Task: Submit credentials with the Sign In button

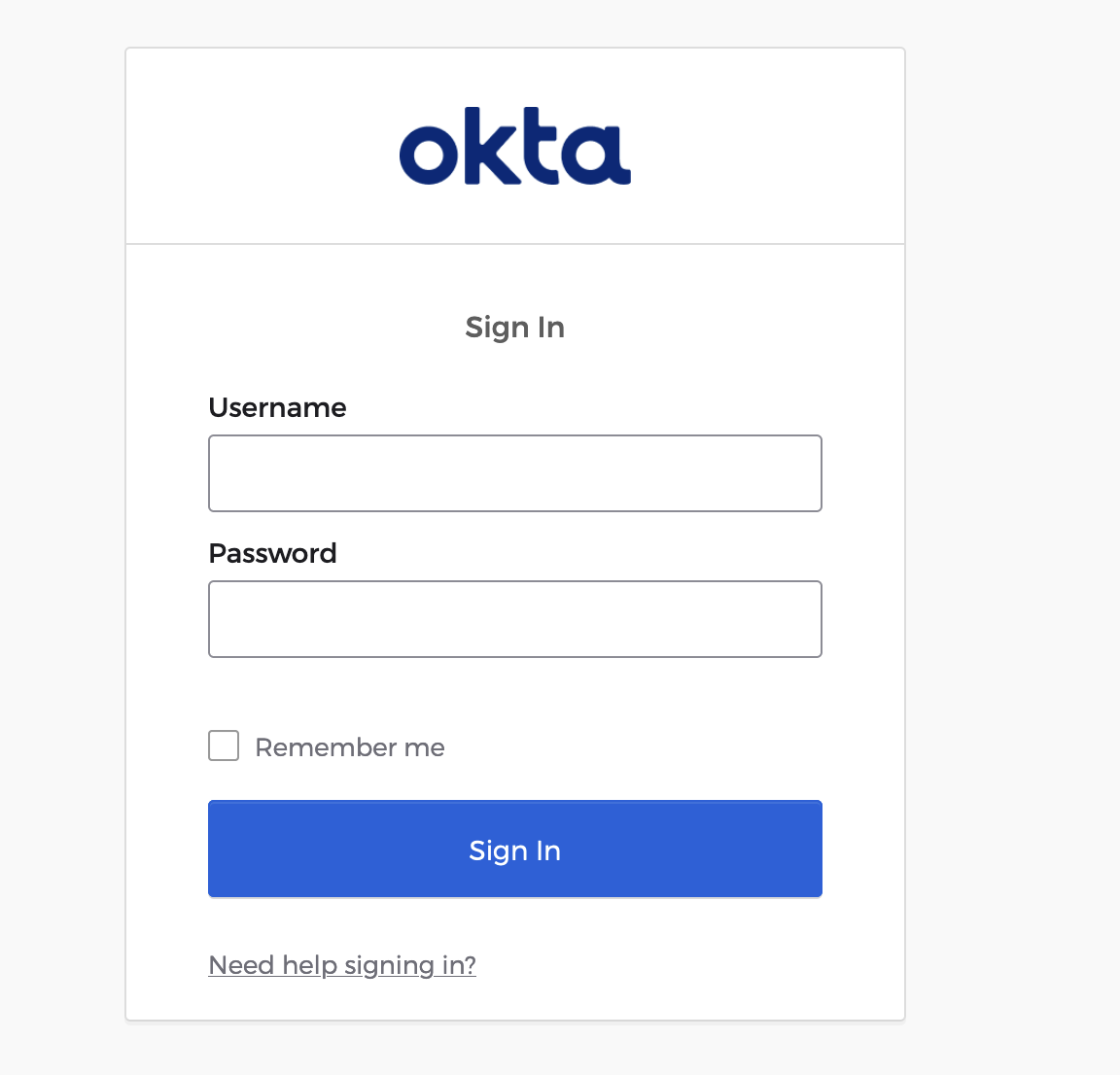Action: coord(515,849)
